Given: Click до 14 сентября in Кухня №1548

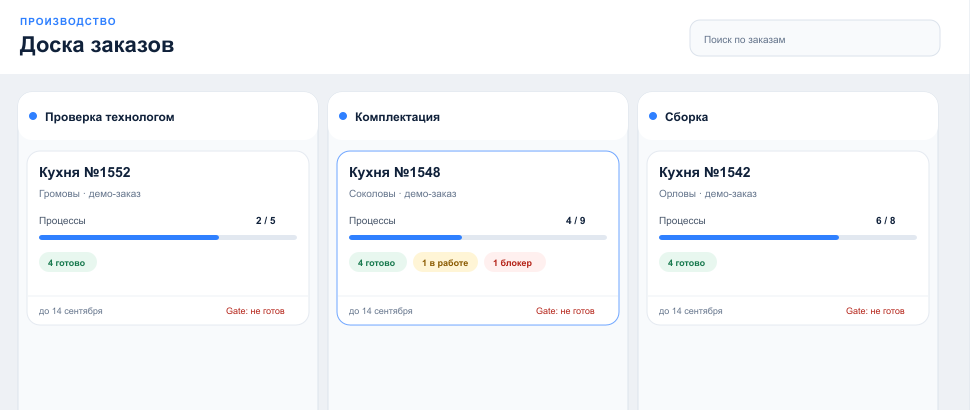Looking at the screenshot, I should pos(380,311).
